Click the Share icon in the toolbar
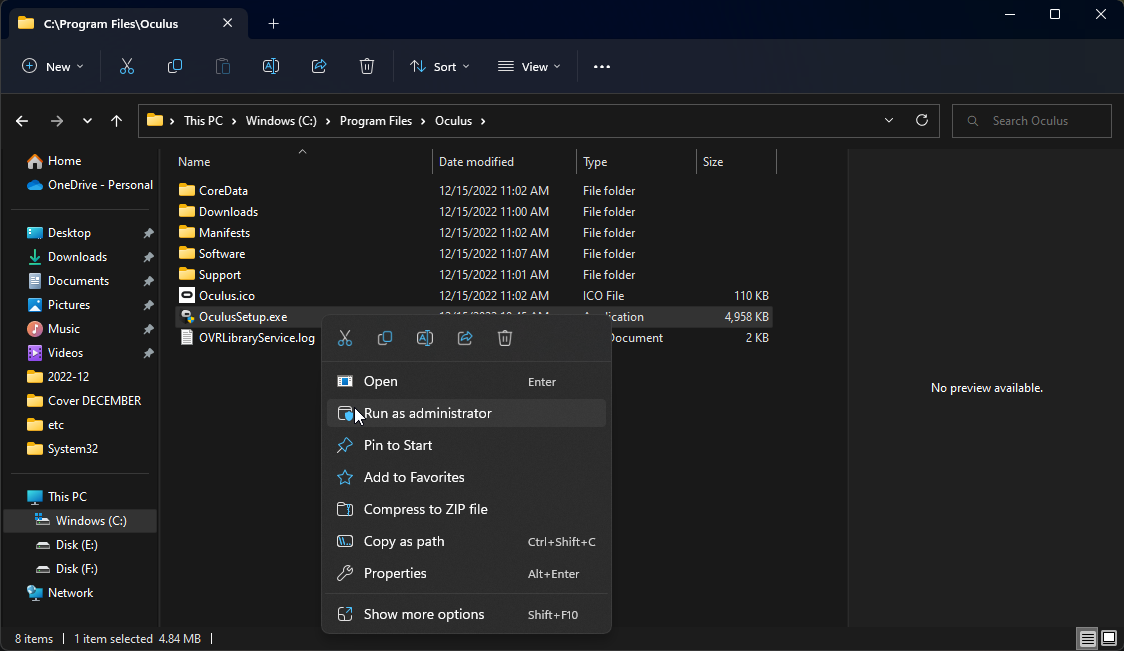 click(319, 67)
